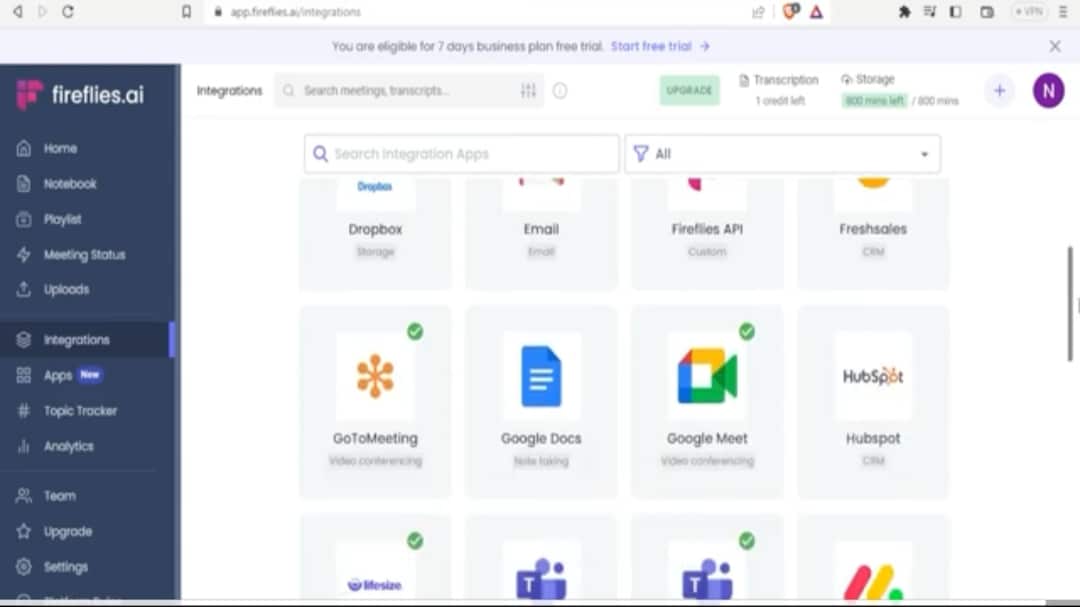Viewport: 1080px width, 607px height.
Task: Click the browser share icon
Action: click(758, 12)
